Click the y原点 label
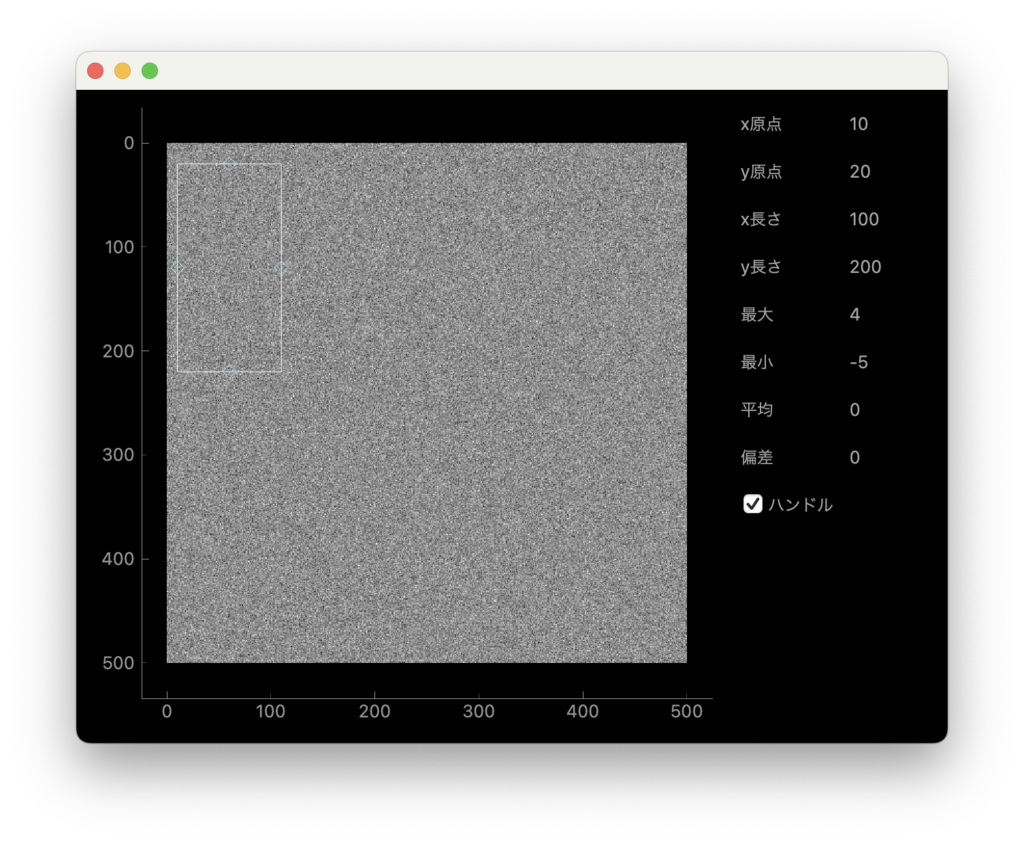Viewport: 1024px width, 844px height. 761,172
